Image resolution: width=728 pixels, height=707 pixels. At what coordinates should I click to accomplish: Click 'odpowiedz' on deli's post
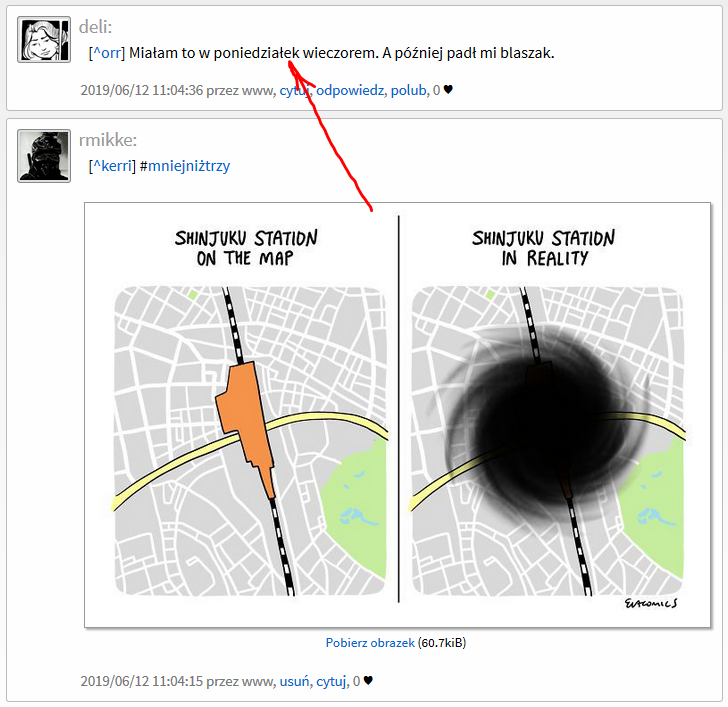tap(350, 90)
